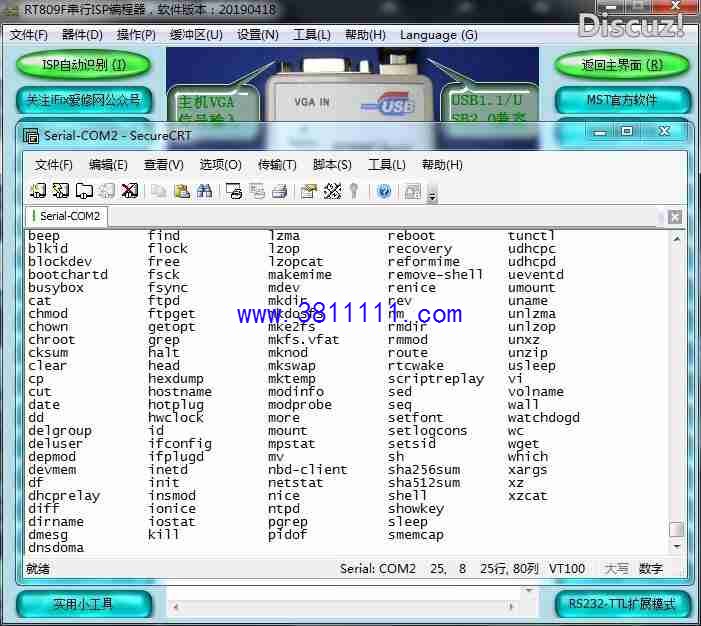Click the Quick Connect lightning icon
Image resolution: width=701 pixels, height=626 pixels.
pos(61,191)
